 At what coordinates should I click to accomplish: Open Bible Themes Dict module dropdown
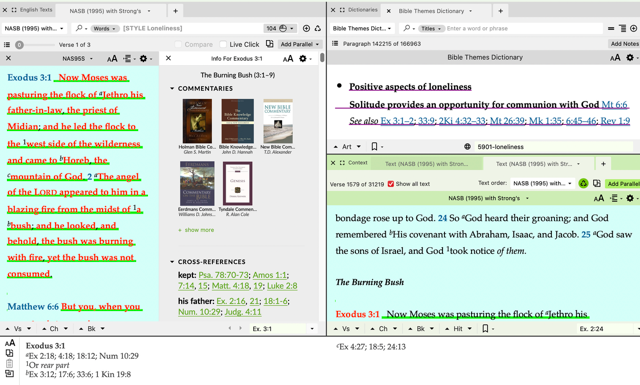[x=362, y=28]
